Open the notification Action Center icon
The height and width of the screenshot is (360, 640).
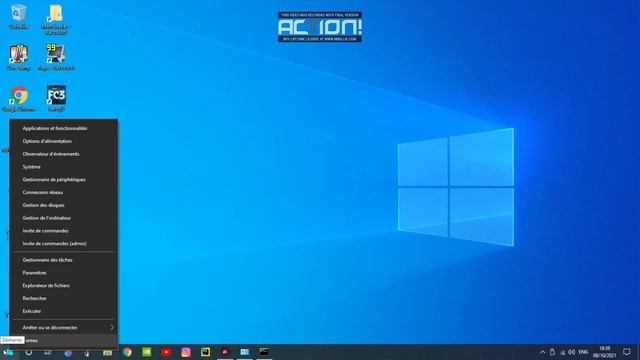pyautogui.click(x=627, y=352)
